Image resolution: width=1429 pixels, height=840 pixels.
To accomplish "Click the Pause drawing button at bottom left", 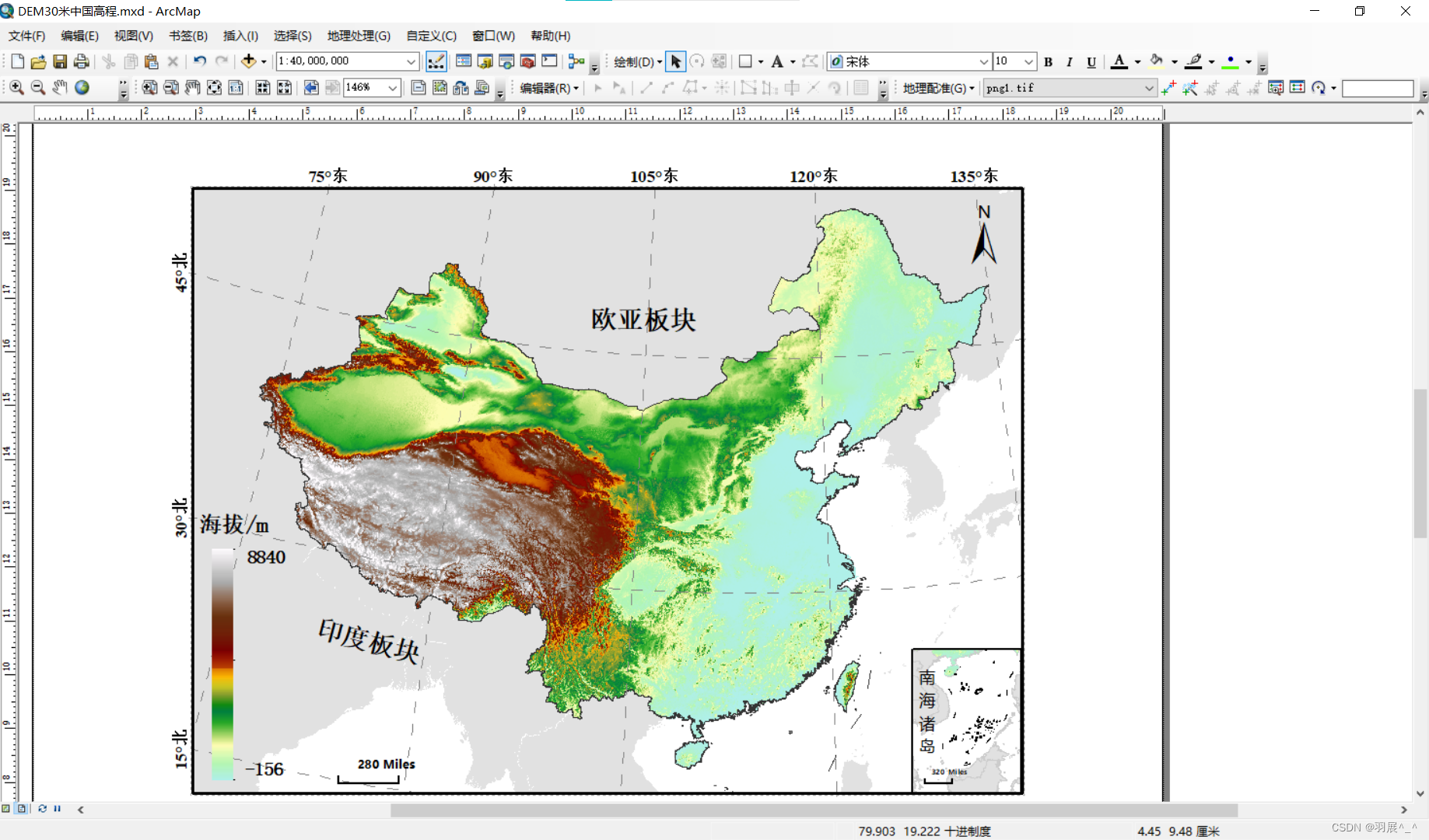I will (x=58, y=809).
